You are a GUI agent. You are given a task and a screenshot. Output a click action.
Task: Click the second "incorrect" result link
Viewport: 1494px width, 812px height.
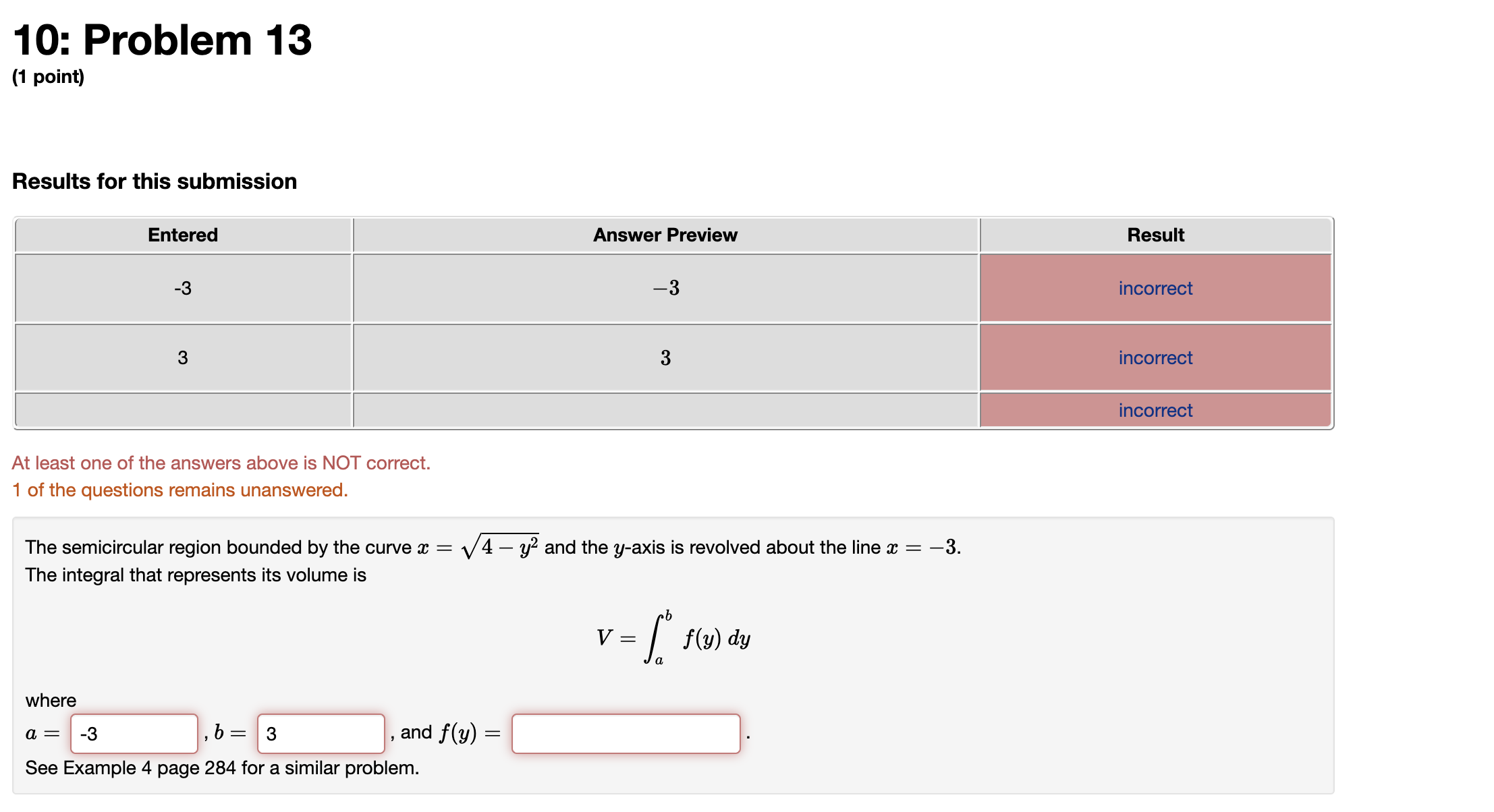pyautogui.click(x=1155, y=357)
